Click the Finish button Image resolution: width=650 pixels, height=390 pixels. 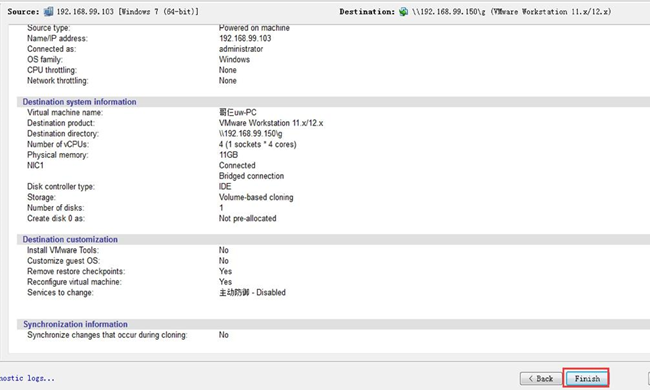[x=587, y=378]
